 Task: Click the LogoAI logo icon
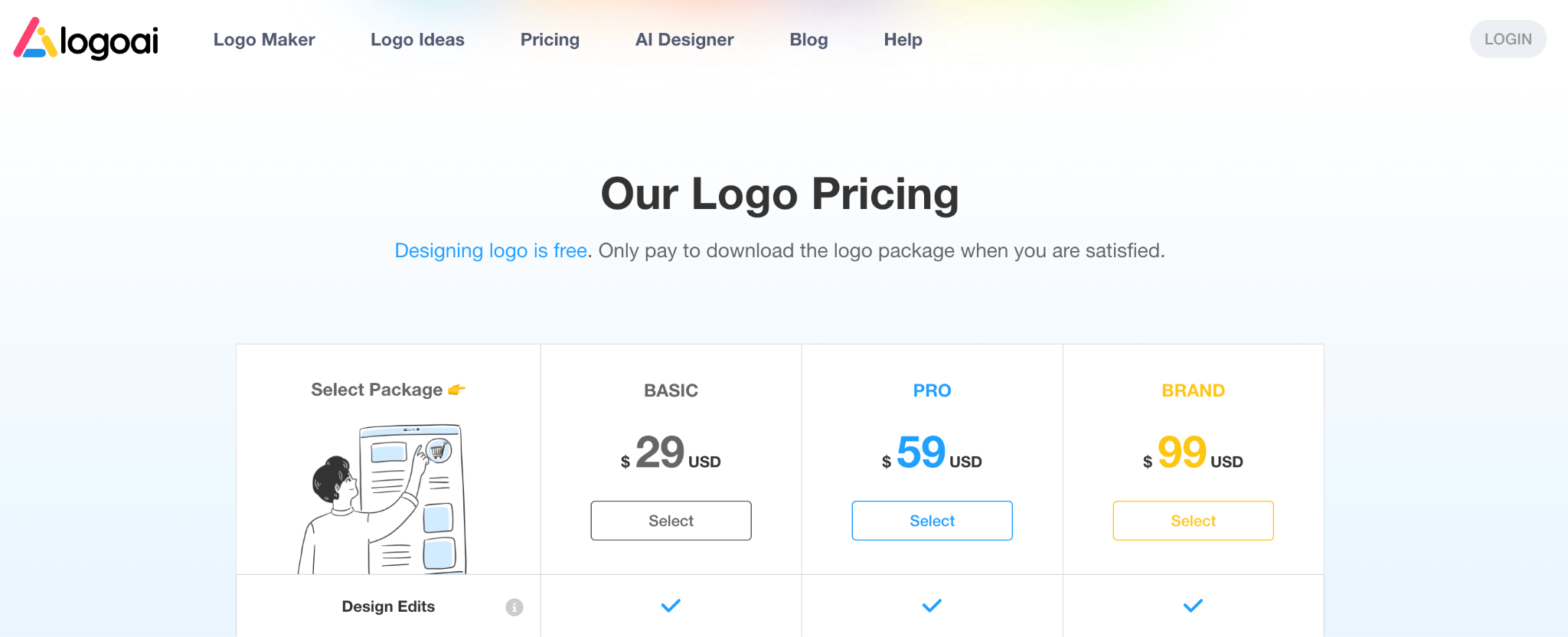coord(35,38)
